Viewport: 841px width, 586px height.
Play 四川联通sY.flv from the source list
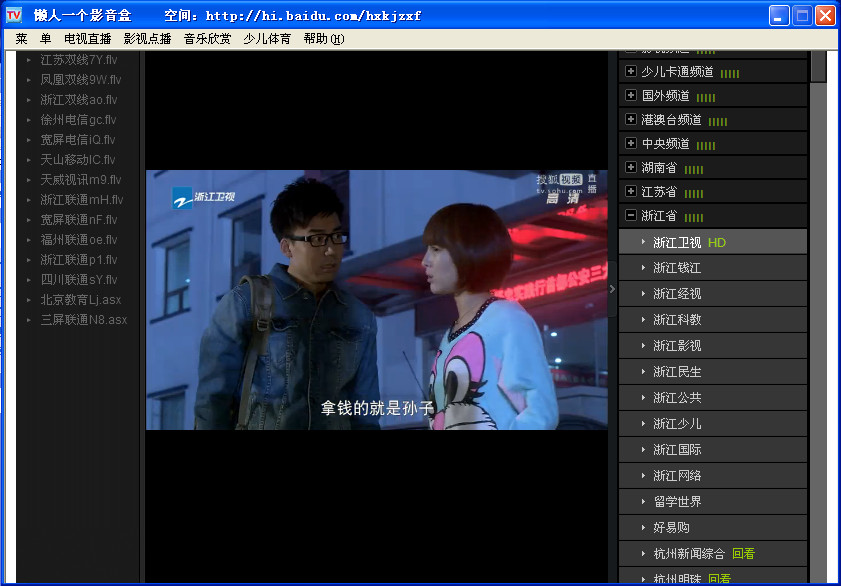(x=79, y=279)
